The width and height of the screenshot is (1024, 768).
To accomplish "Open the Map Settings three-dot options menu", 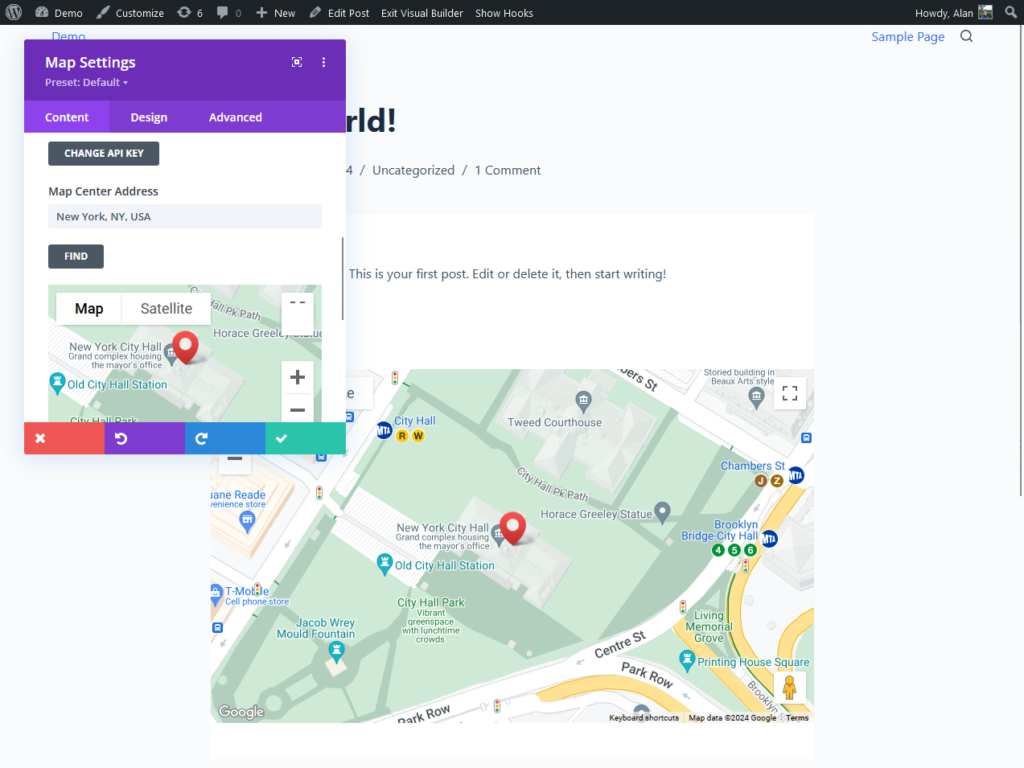I will coord(323,62).
